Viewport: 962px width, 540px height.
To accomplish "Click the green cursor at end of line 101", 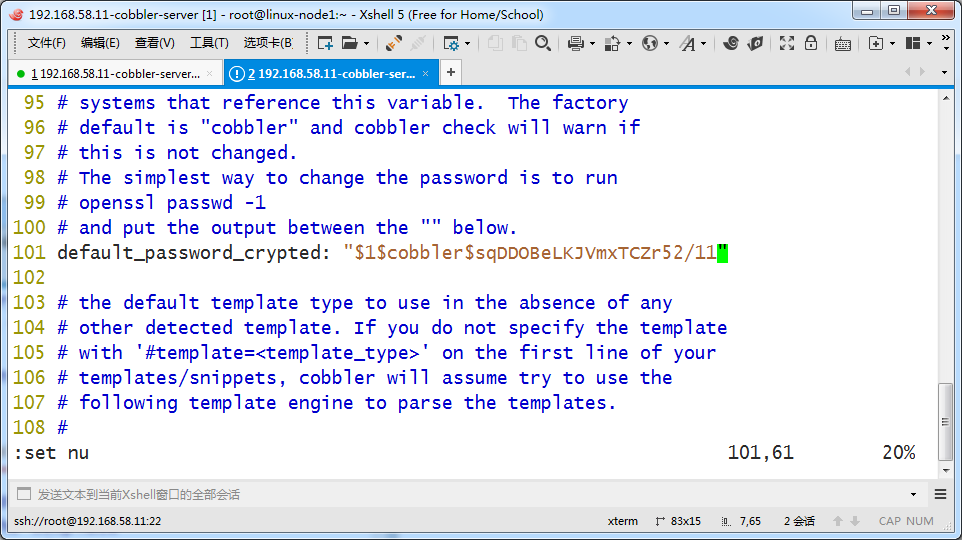I will (722, 253).
